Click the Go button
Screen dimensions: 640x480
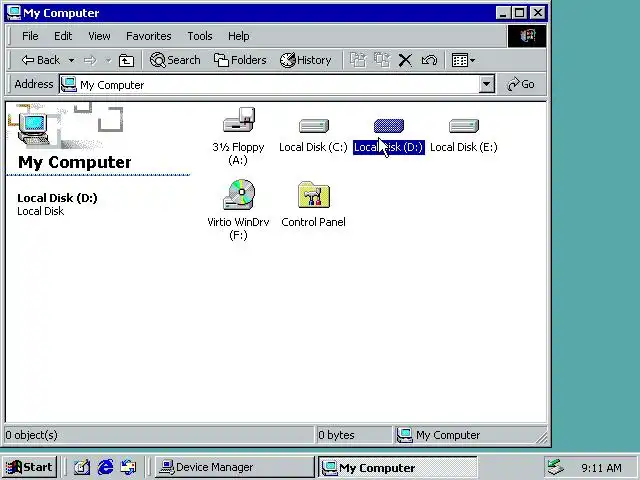[521, 84]
